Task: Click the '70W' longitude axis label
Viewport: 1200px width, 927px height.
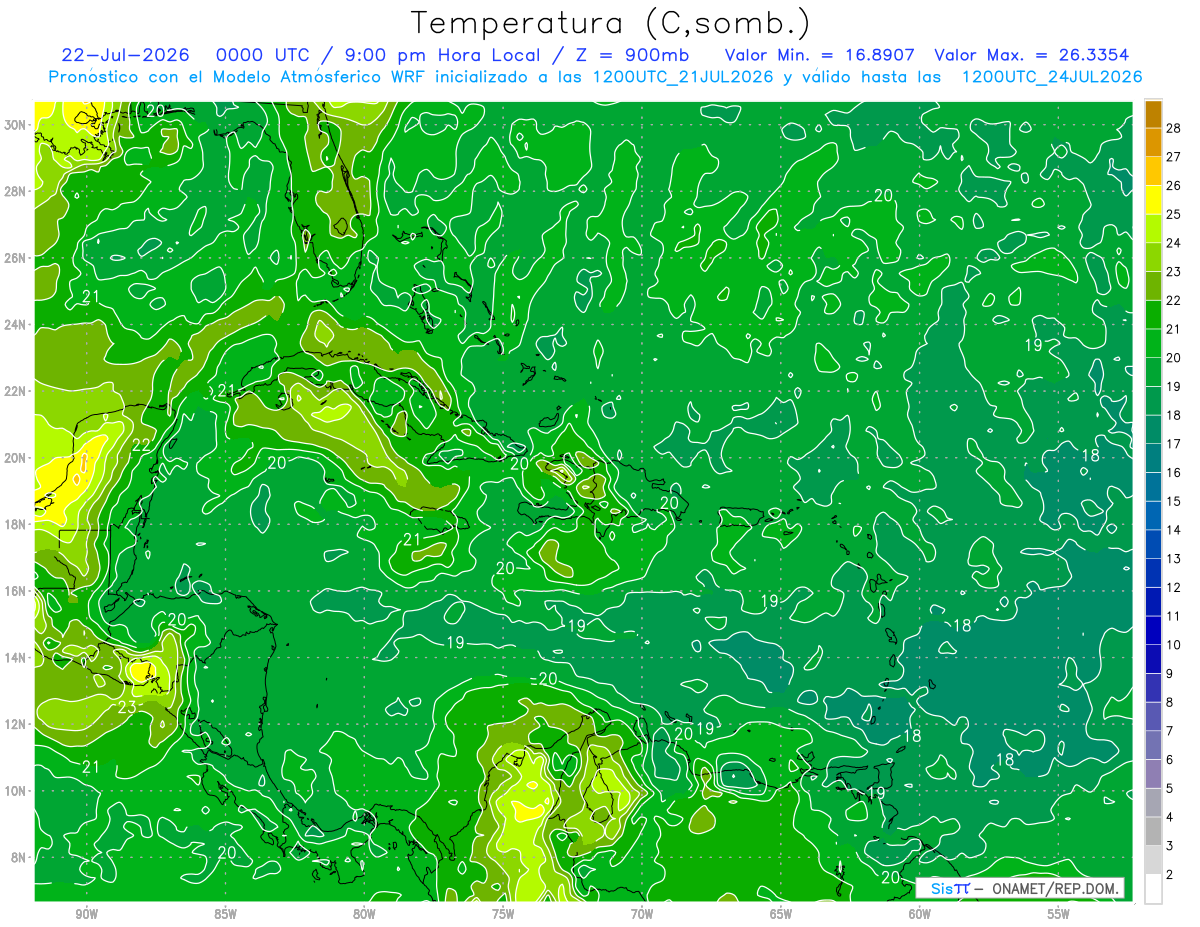Action: (642, 914)
